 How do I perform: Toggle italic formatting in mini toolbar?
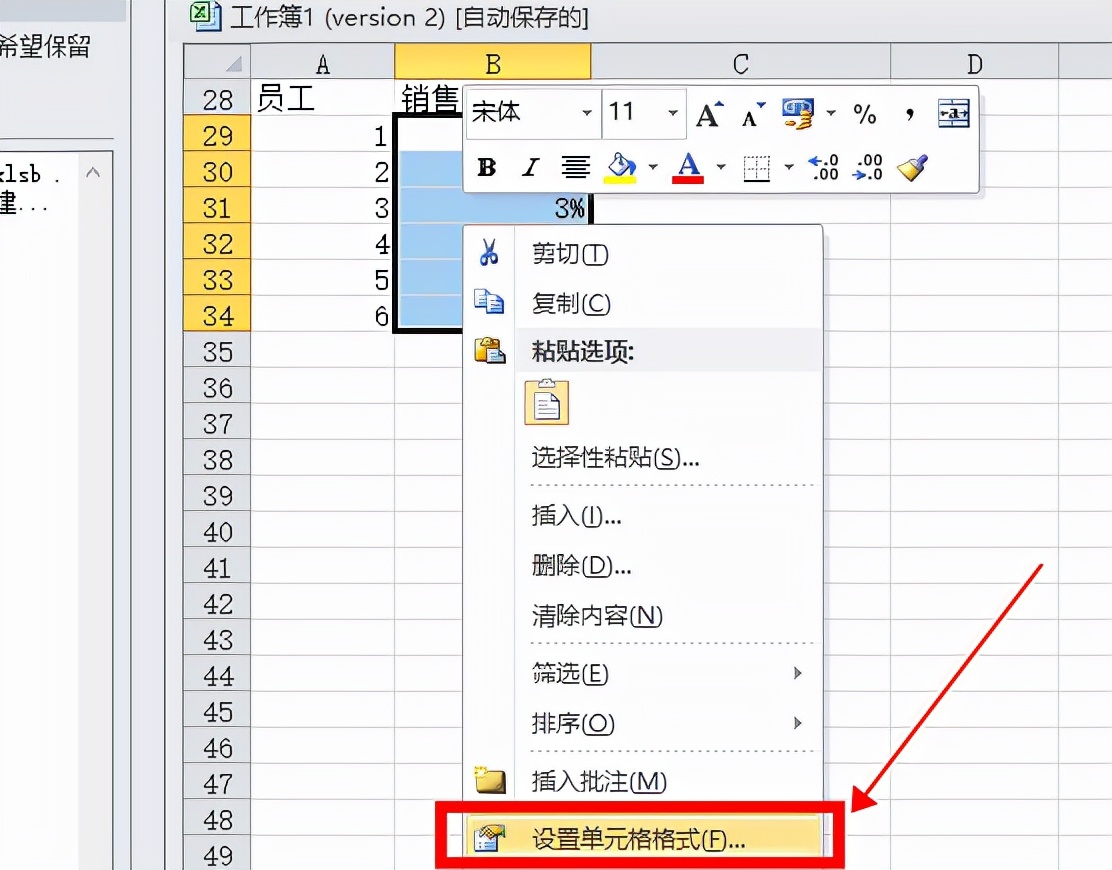point(530,168)
